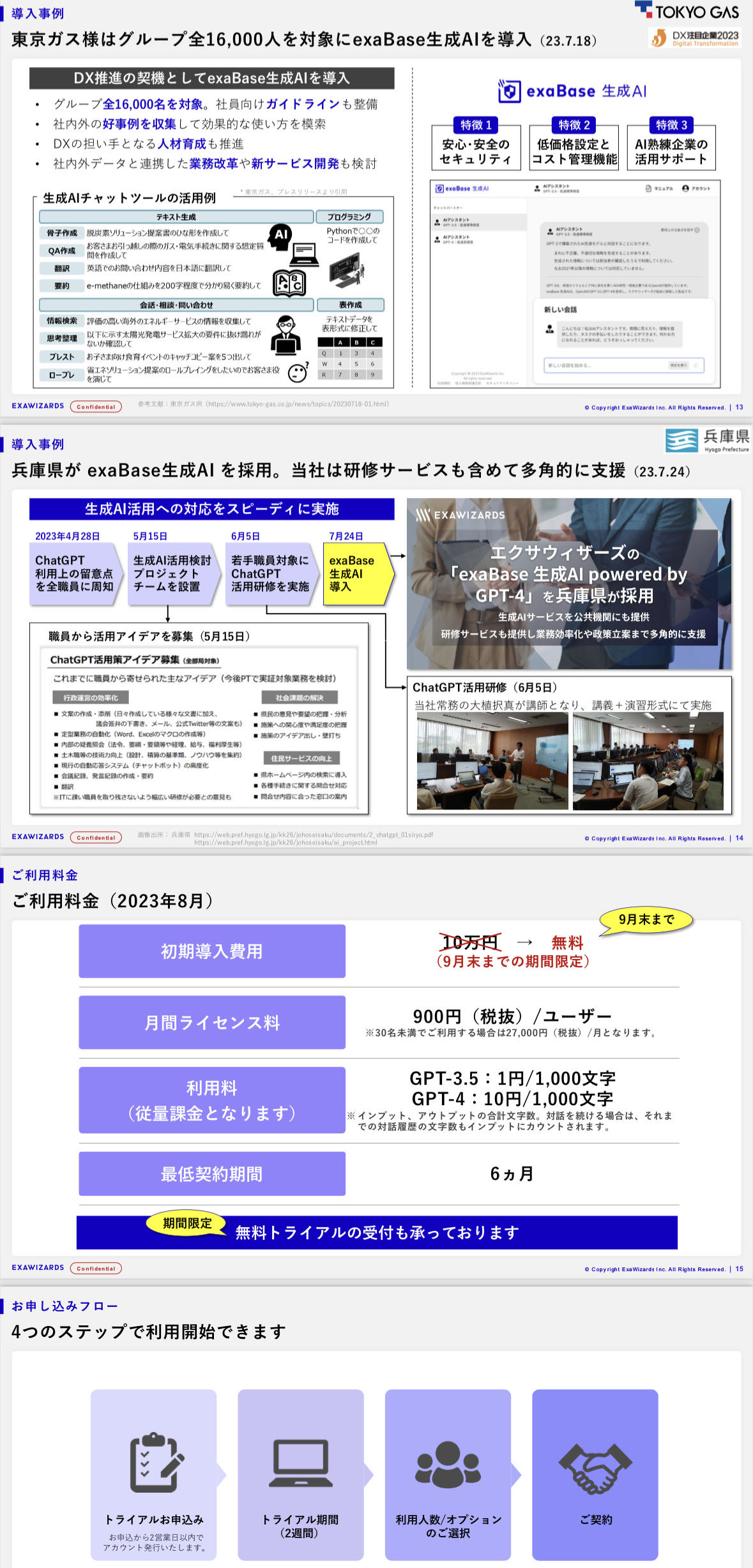The height and width of the screenshot is (1568, 753).
Task: Click the 無料トライアルの受付も承っております banner
Action: coord(377,1232)
